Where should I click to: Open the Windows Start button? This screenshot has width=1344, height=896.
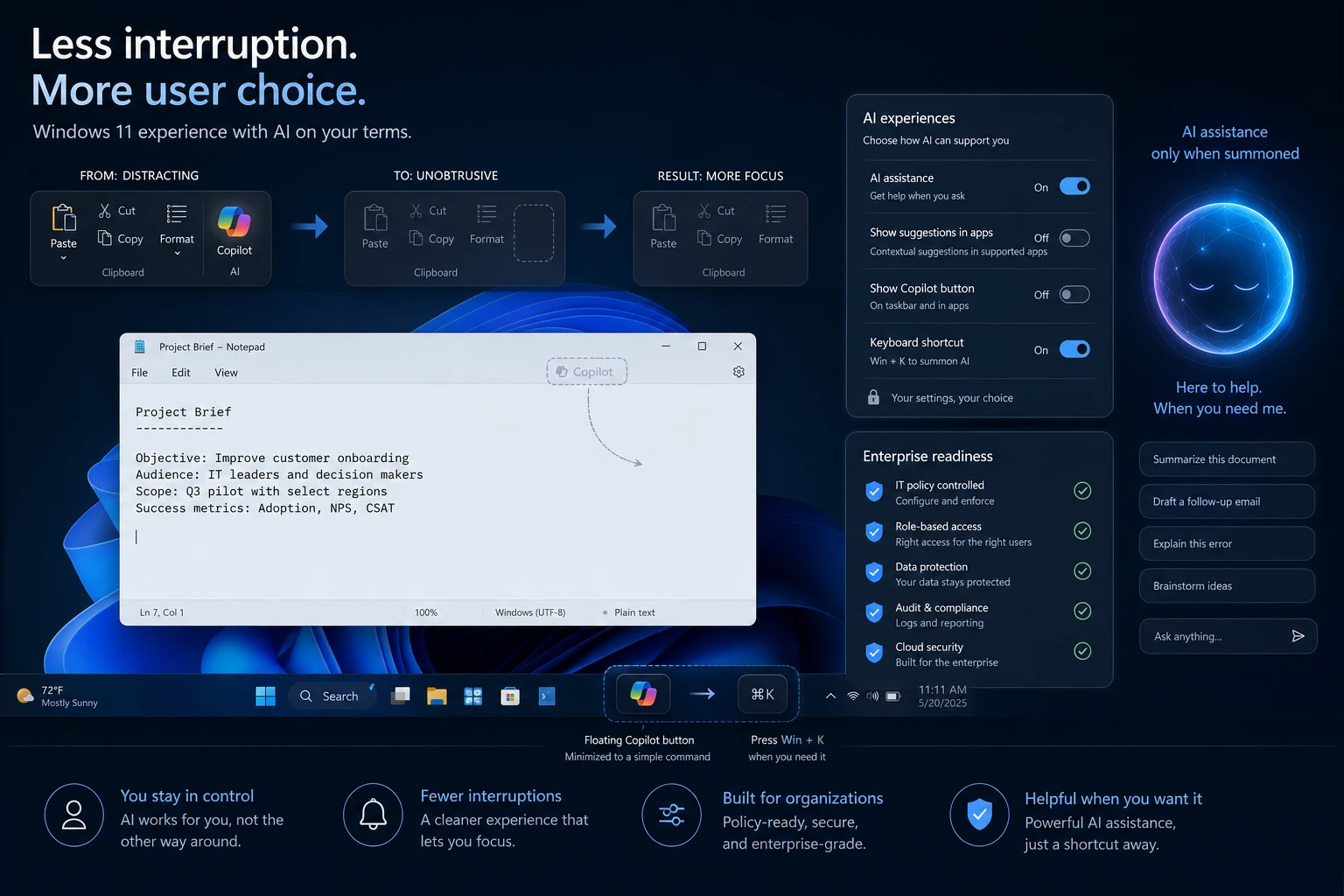click(x=265, y=696)
